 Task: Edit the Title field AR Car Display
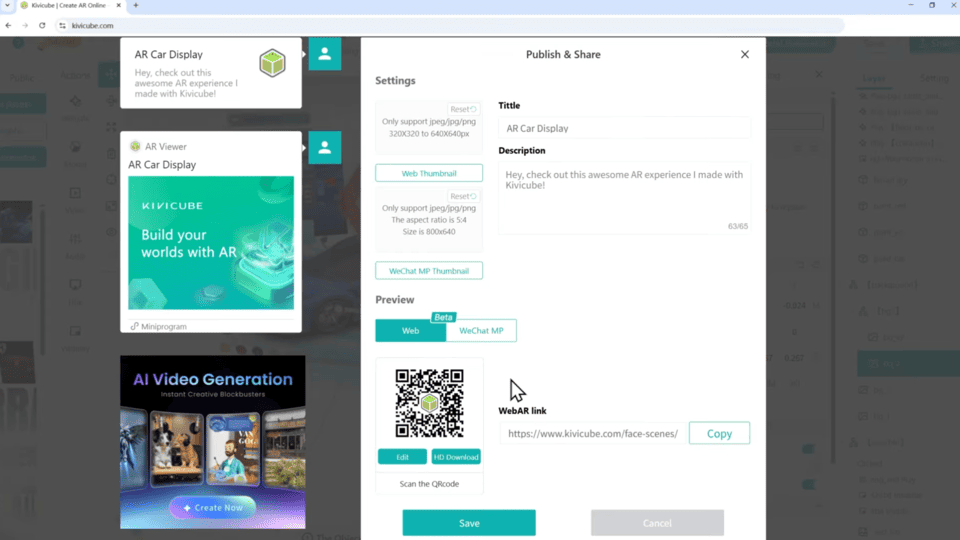pos(624,128)
